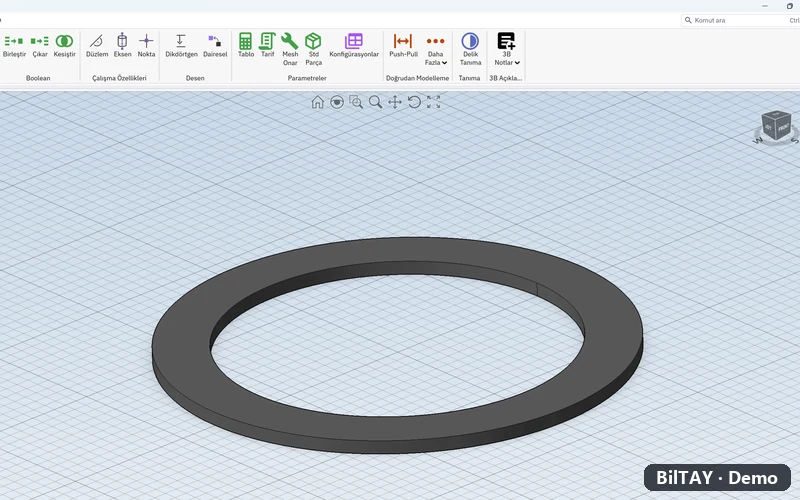Viewport: 800px width, 500px height.
Task: Apply Dairesel circular pattern
Action: (x=215, y=45)
